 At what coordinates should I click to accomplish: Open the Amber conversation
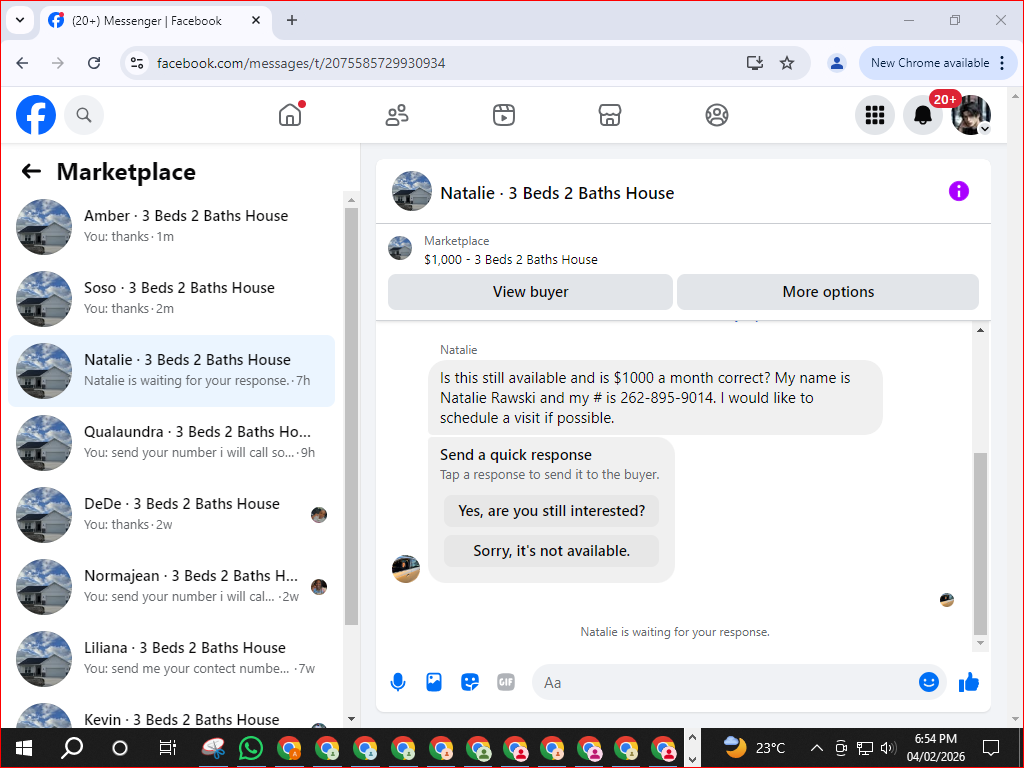pos(172,227)
